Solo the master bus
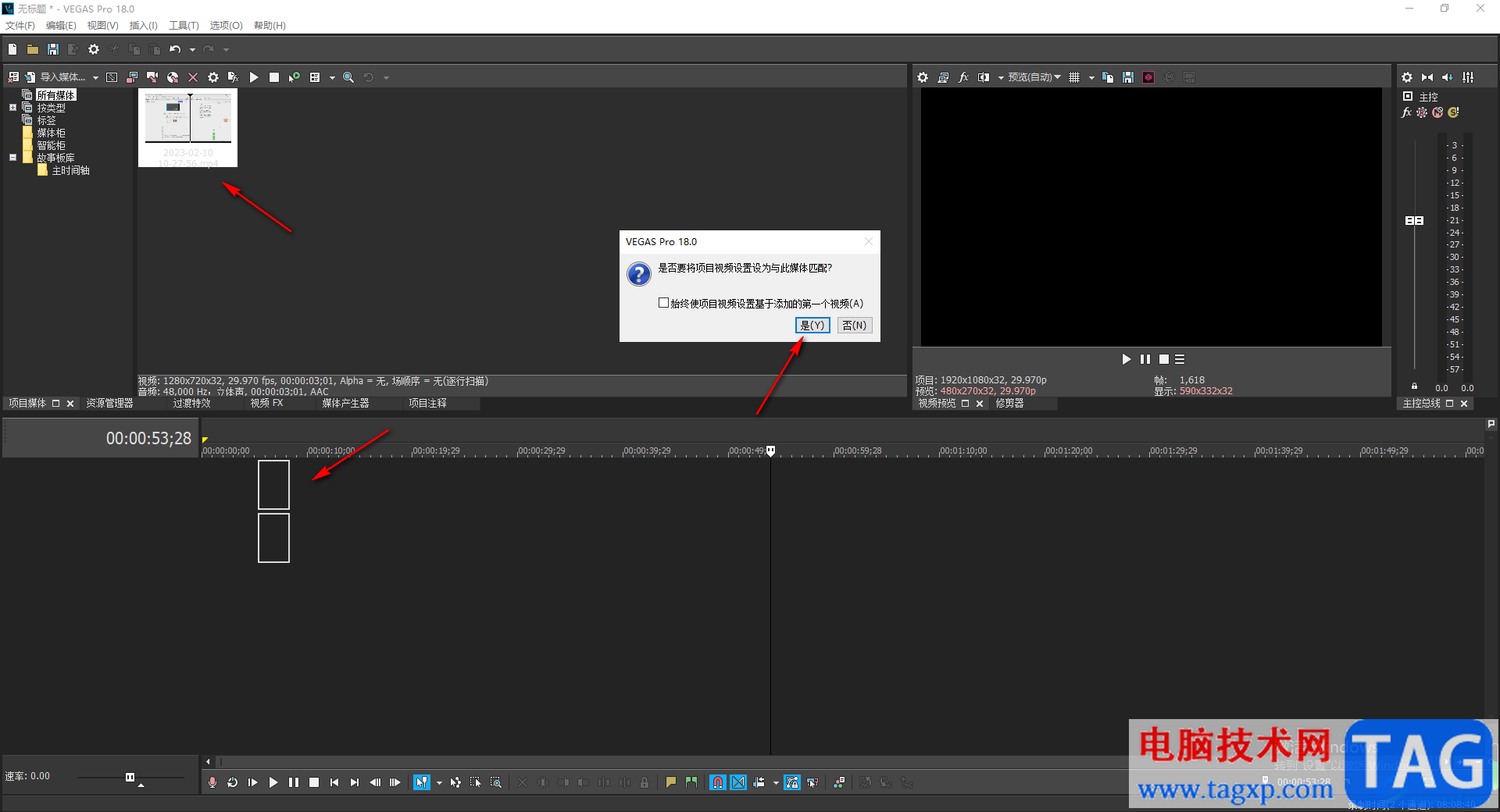This screenshot has height=812, width=1500. click(1453, 112)
